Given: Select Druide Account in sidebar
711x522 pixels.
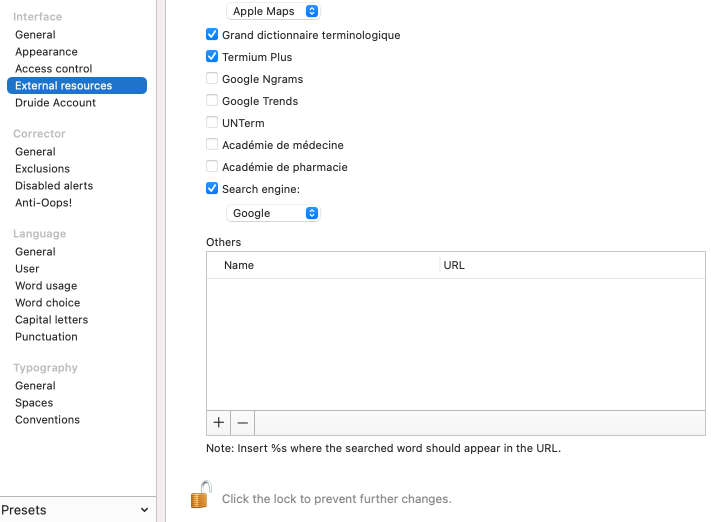Looking at the screenshot, I should (55, 103).
